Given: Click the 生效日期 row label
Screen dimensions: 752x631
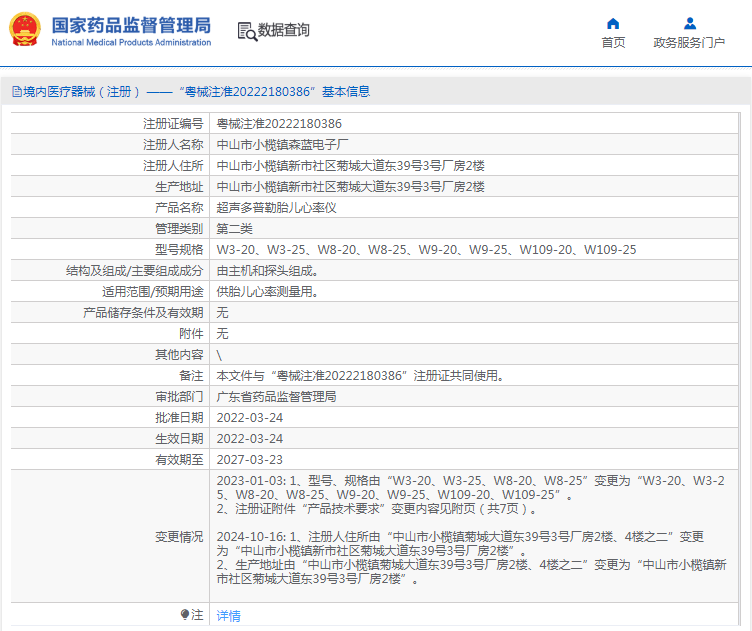Looking at the screenshot, I should 179,439.
